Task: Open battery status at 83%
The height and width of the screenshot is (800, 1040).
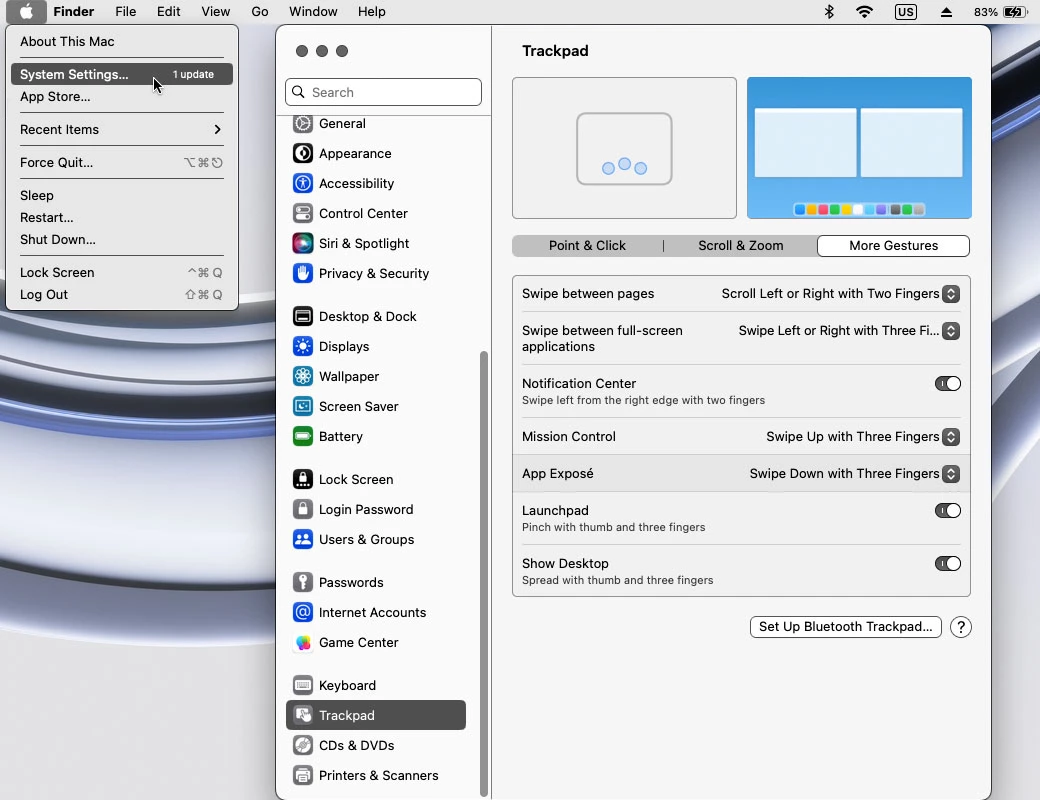Action: (x=1001, y=12)
